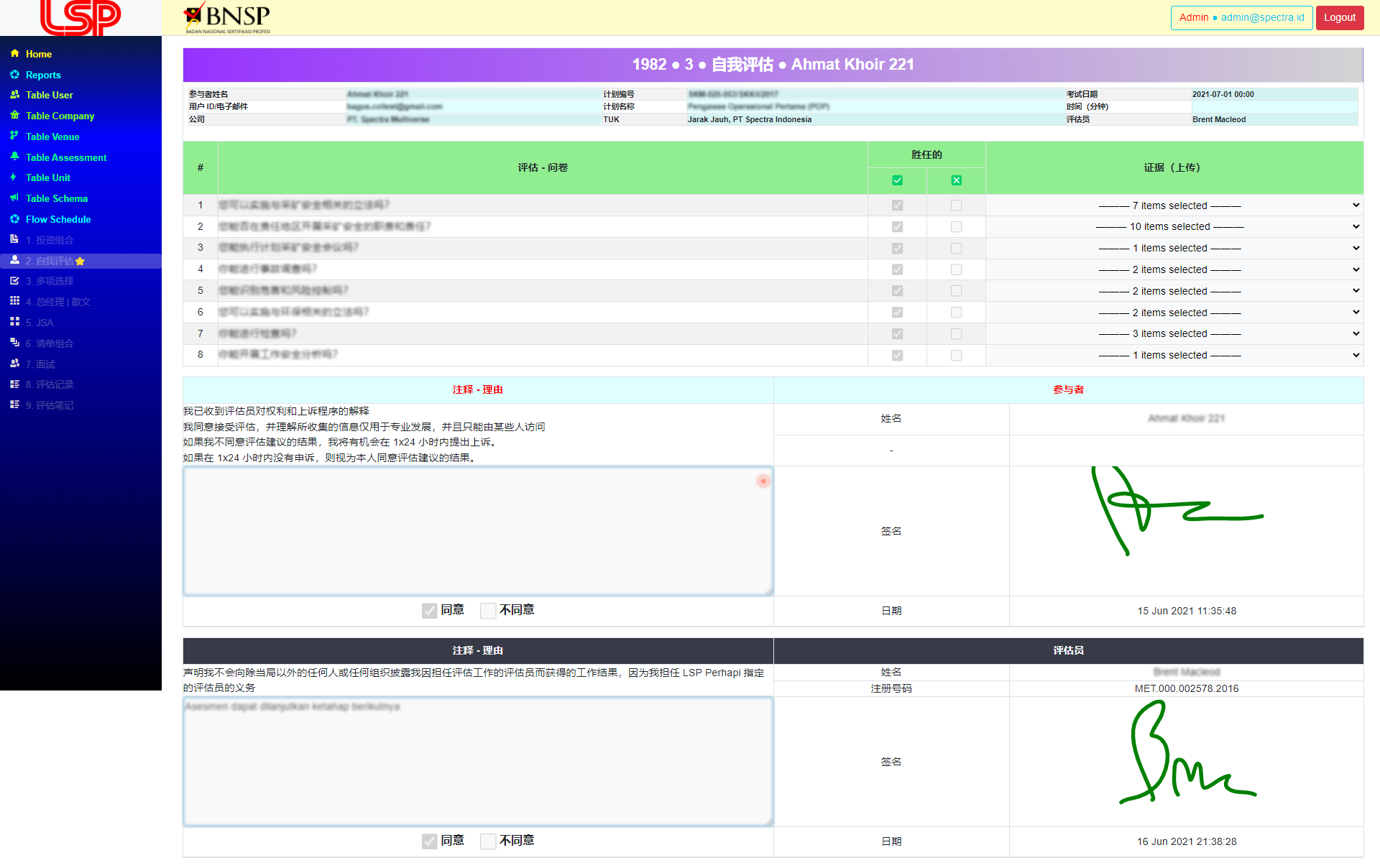
Task: Select the Table User icon
Action: tap(15, 95)
